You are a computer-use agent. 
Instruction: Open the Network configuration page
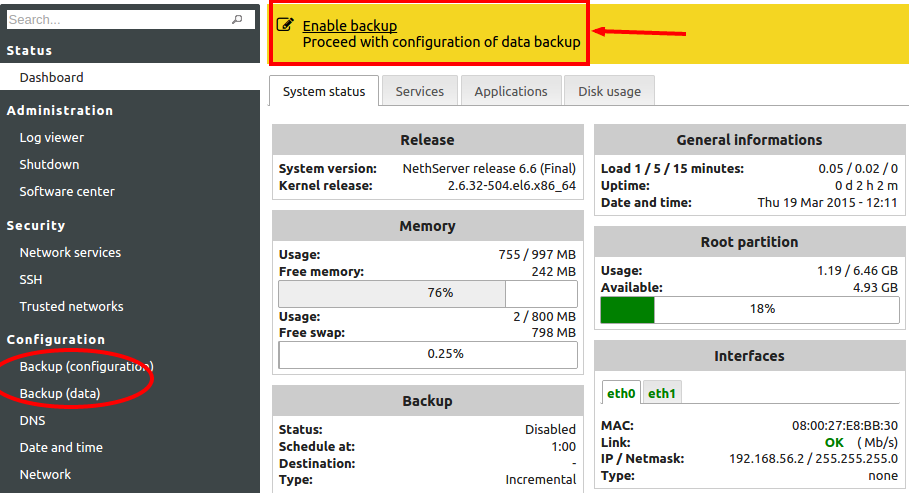[x=45, y=474]
